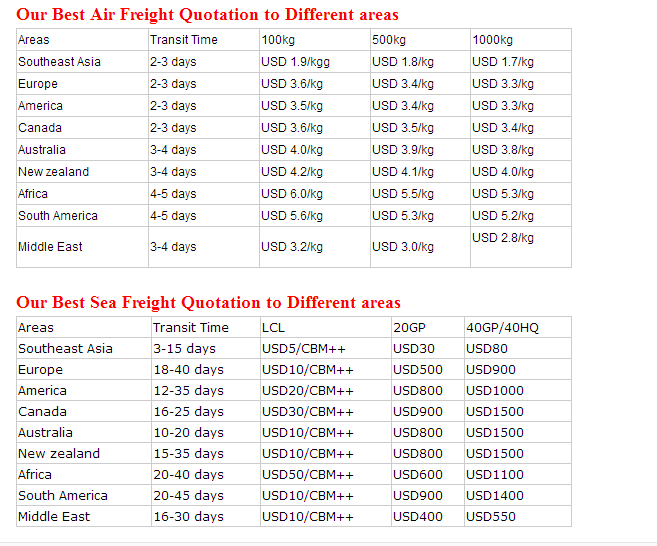Click America USD1000 sea freight cell
The height and width of the screenshot is (546, 657).
[495, 391]
